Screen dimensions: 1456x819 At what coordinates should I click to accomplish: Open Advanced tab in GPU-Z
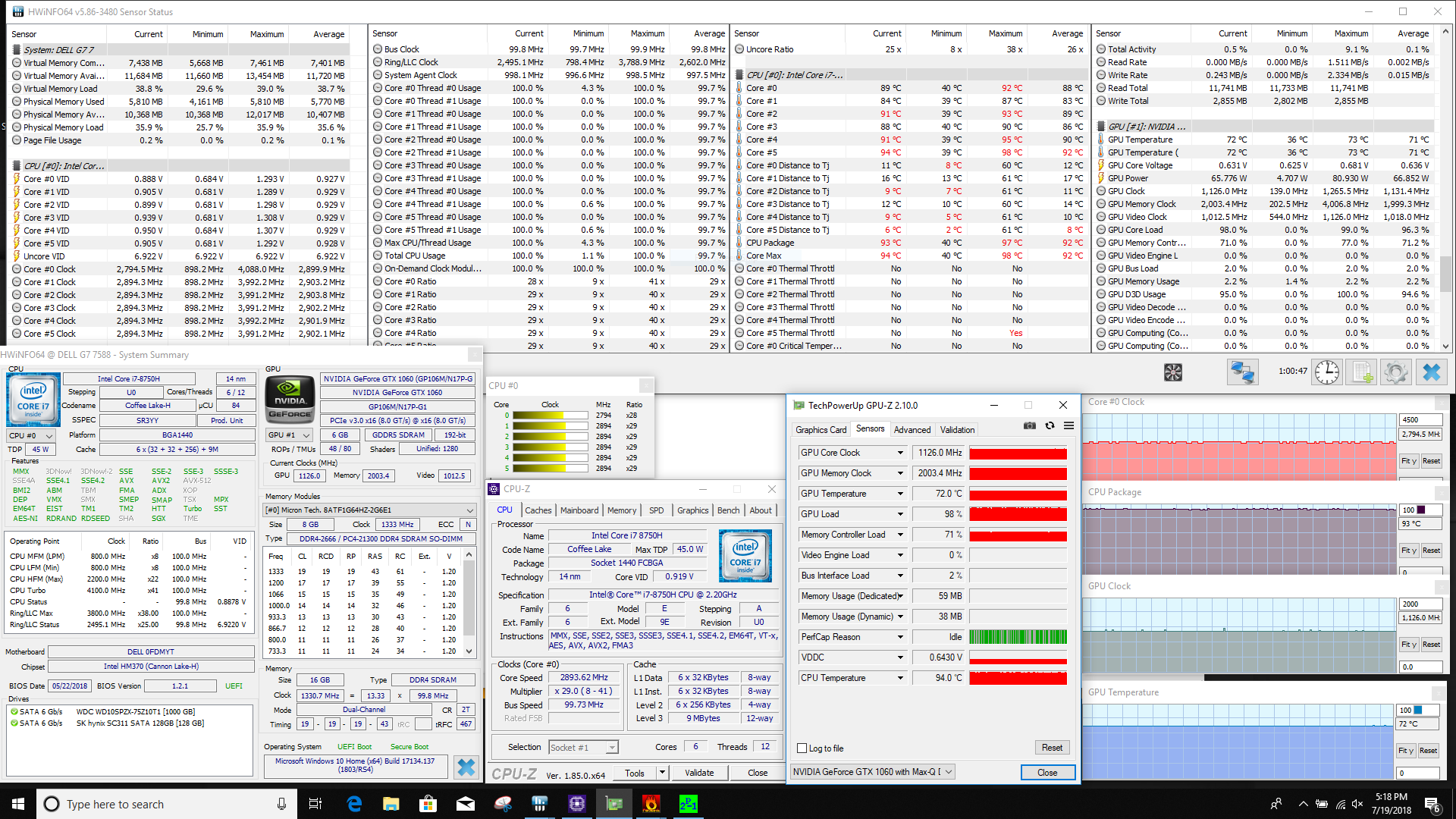tap(912, 429)
